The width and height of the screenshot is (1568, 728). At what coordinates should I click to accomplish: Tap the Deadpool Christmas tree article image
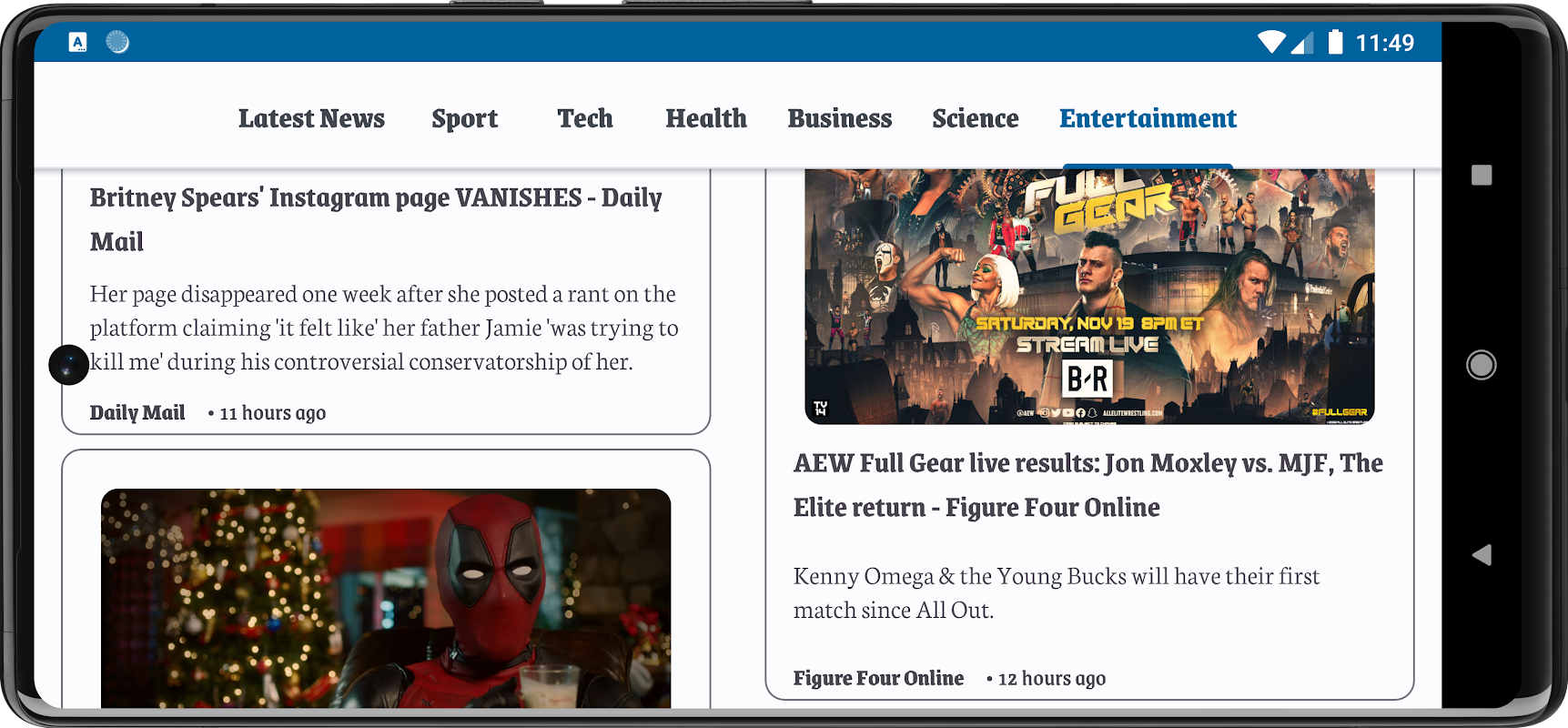pos(386,598)
